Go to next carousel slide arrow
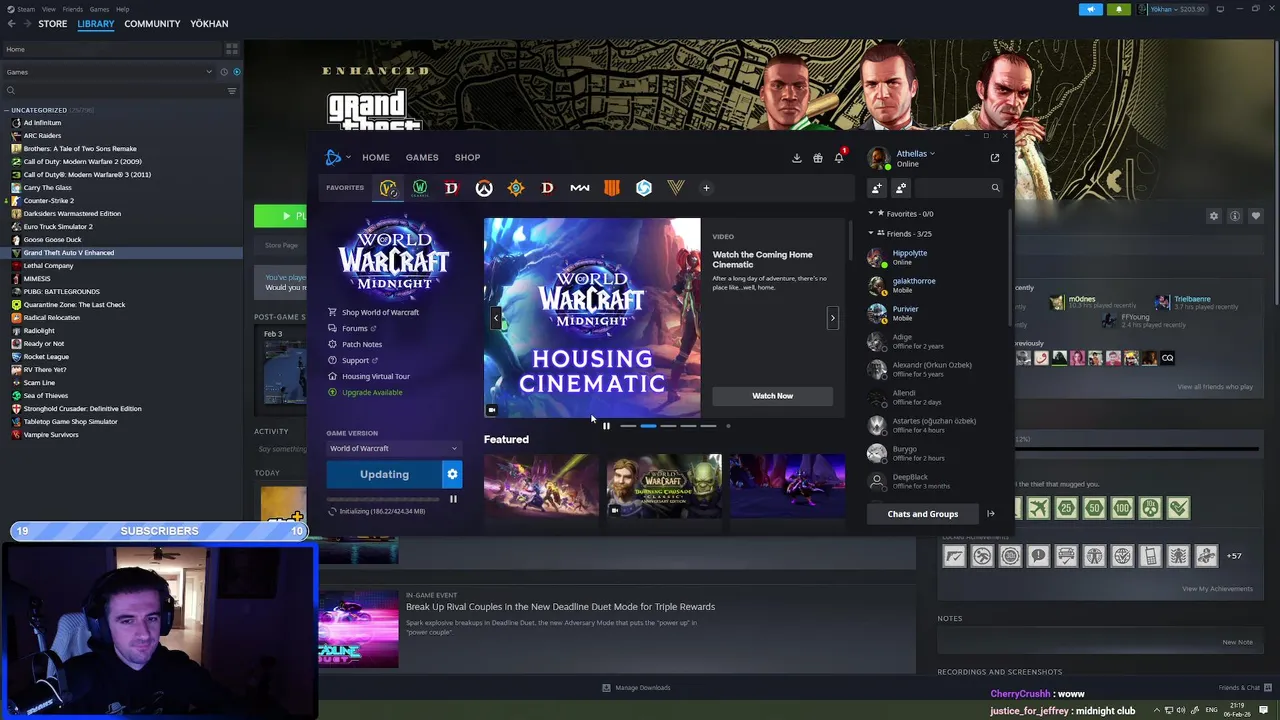Image resolution: width=1280 pixels, height=720 pixels. (832, 318)
